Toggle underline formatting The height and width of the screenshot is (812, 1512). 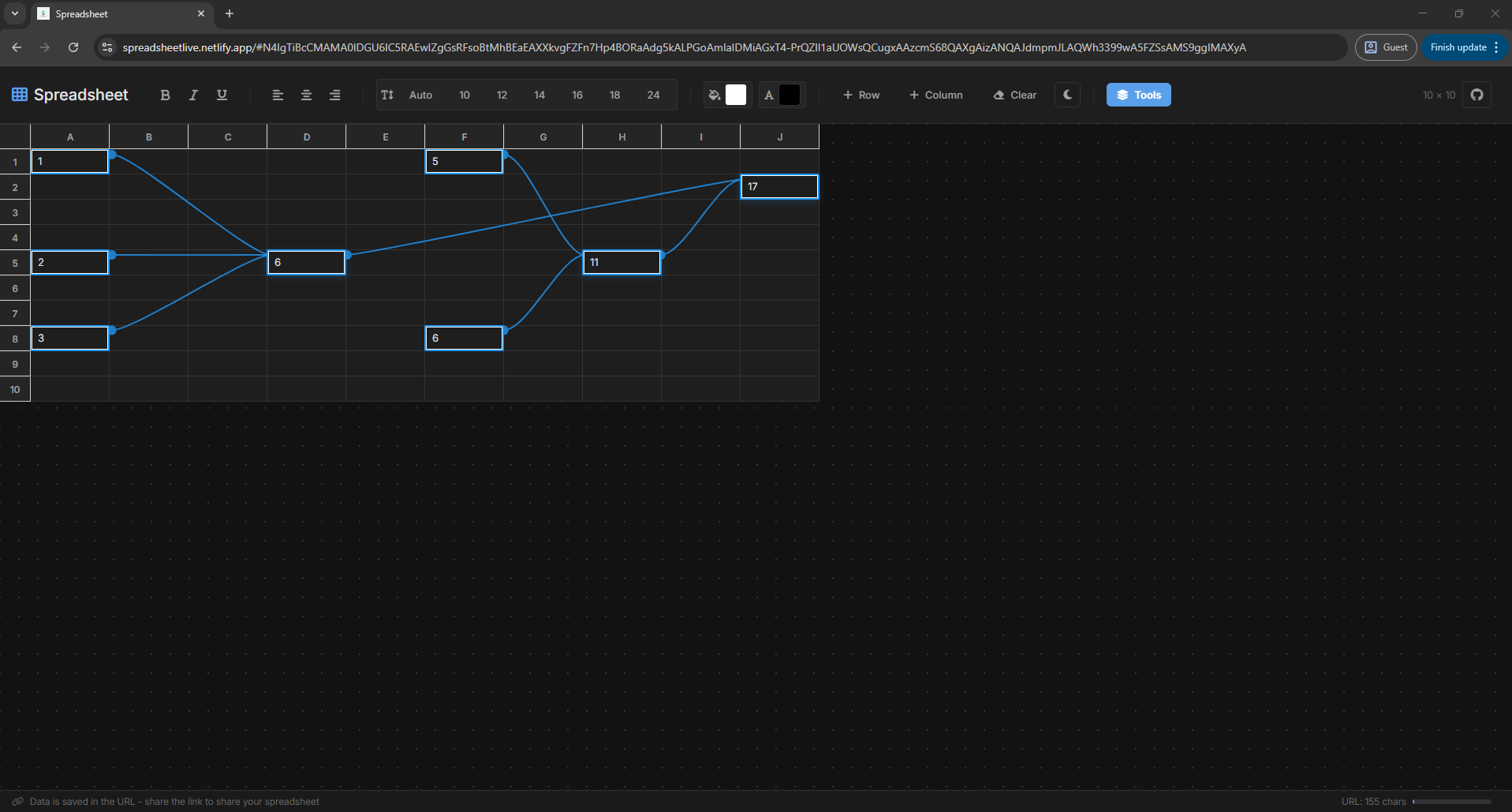222,95
